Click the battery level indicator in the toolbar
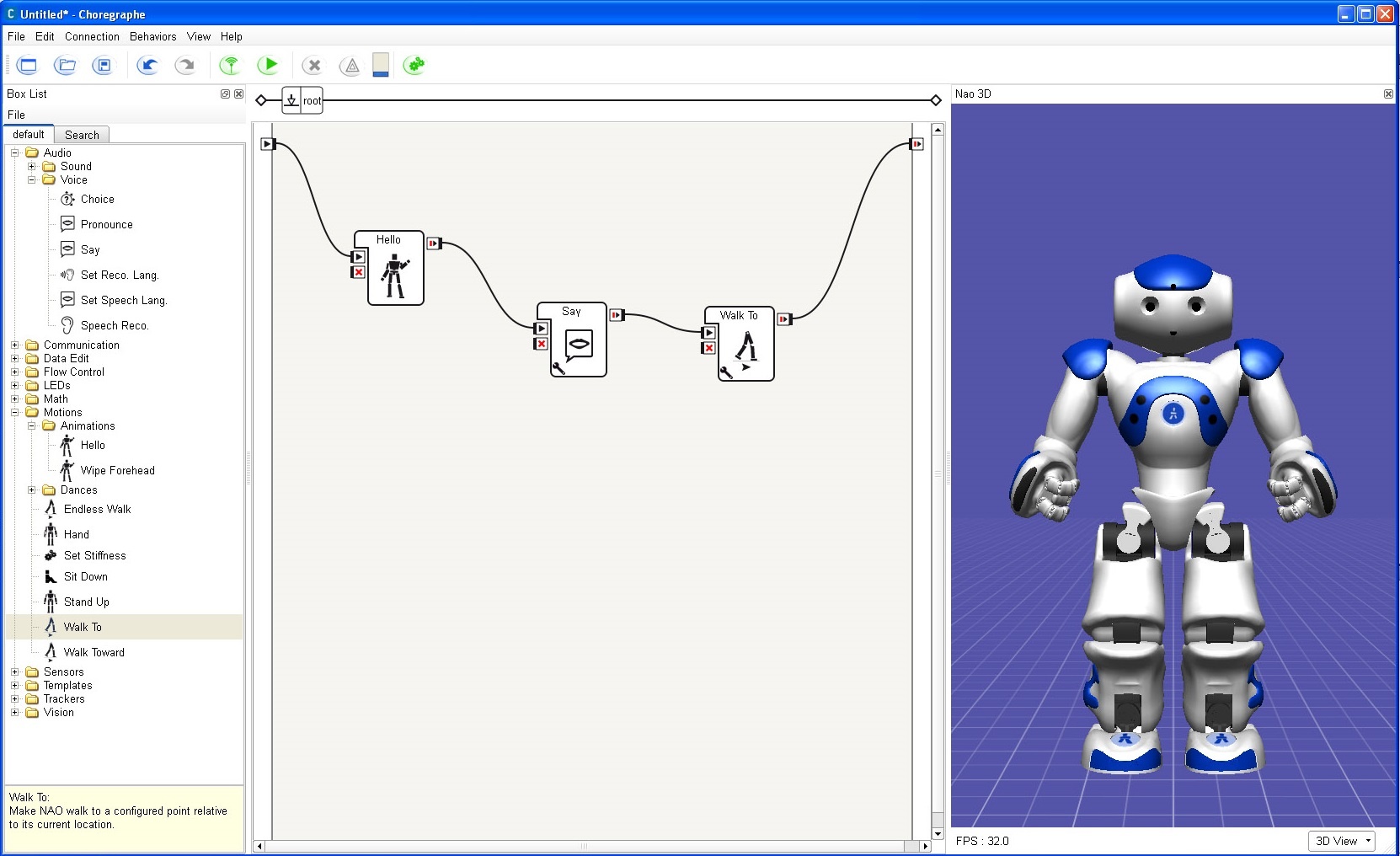1400x856 pixels. [380, 65]
